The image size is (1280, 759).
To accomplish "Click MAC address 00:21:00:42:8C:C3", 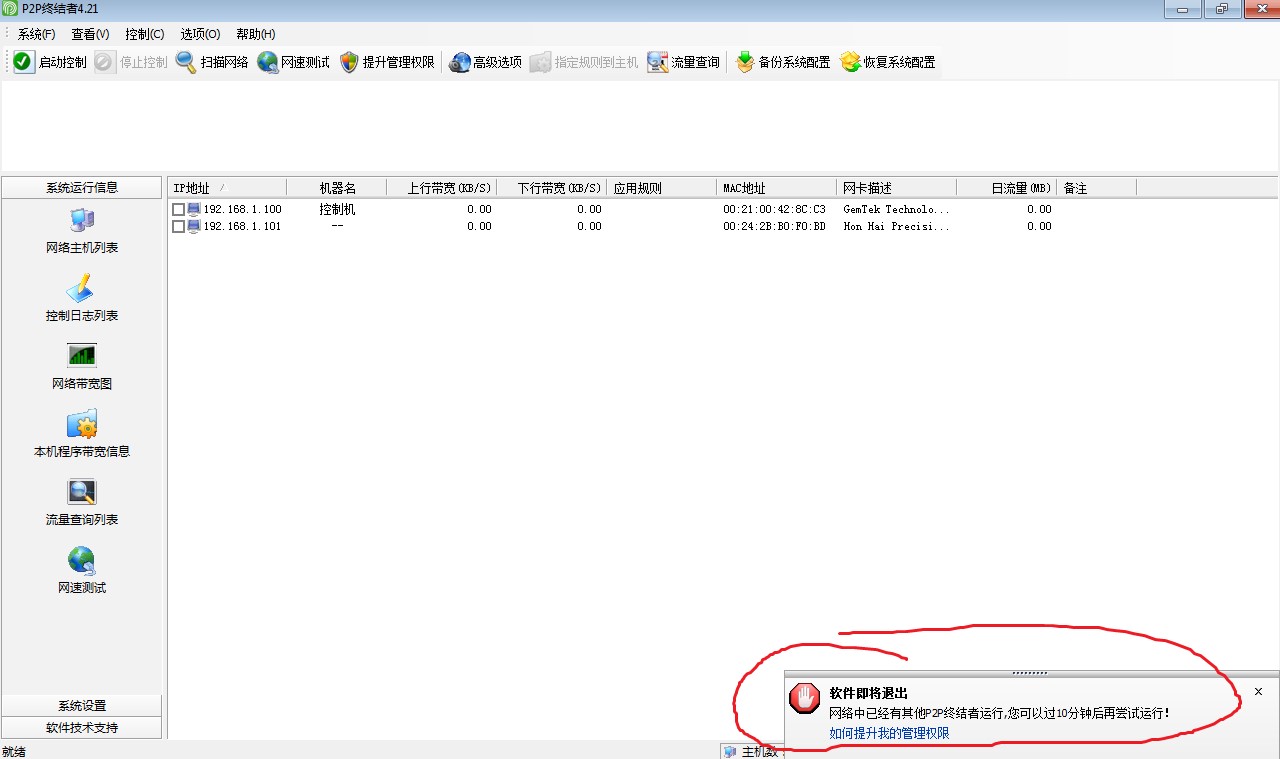I will pos(775,210).
